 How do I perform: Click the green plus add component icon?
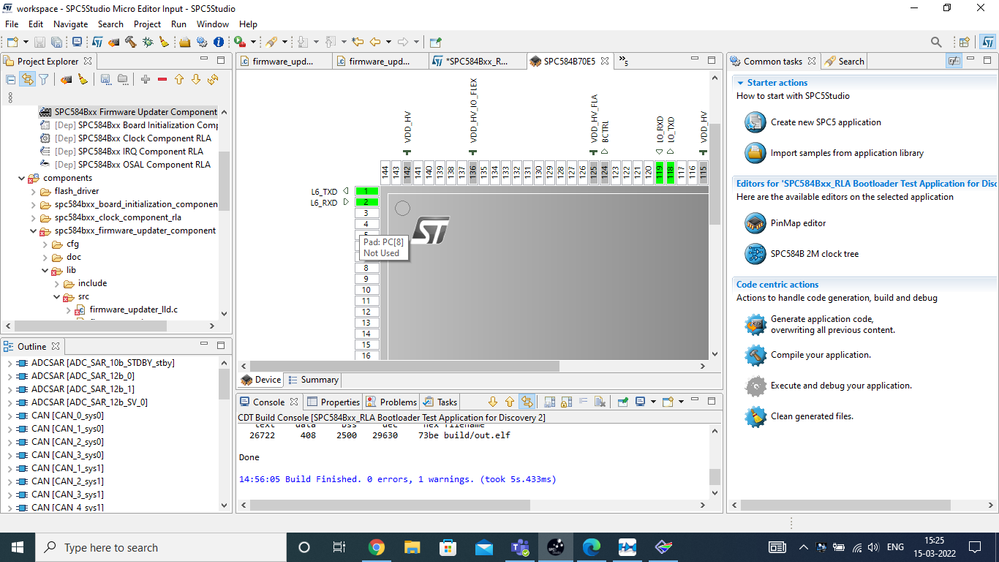pos(145,80)
